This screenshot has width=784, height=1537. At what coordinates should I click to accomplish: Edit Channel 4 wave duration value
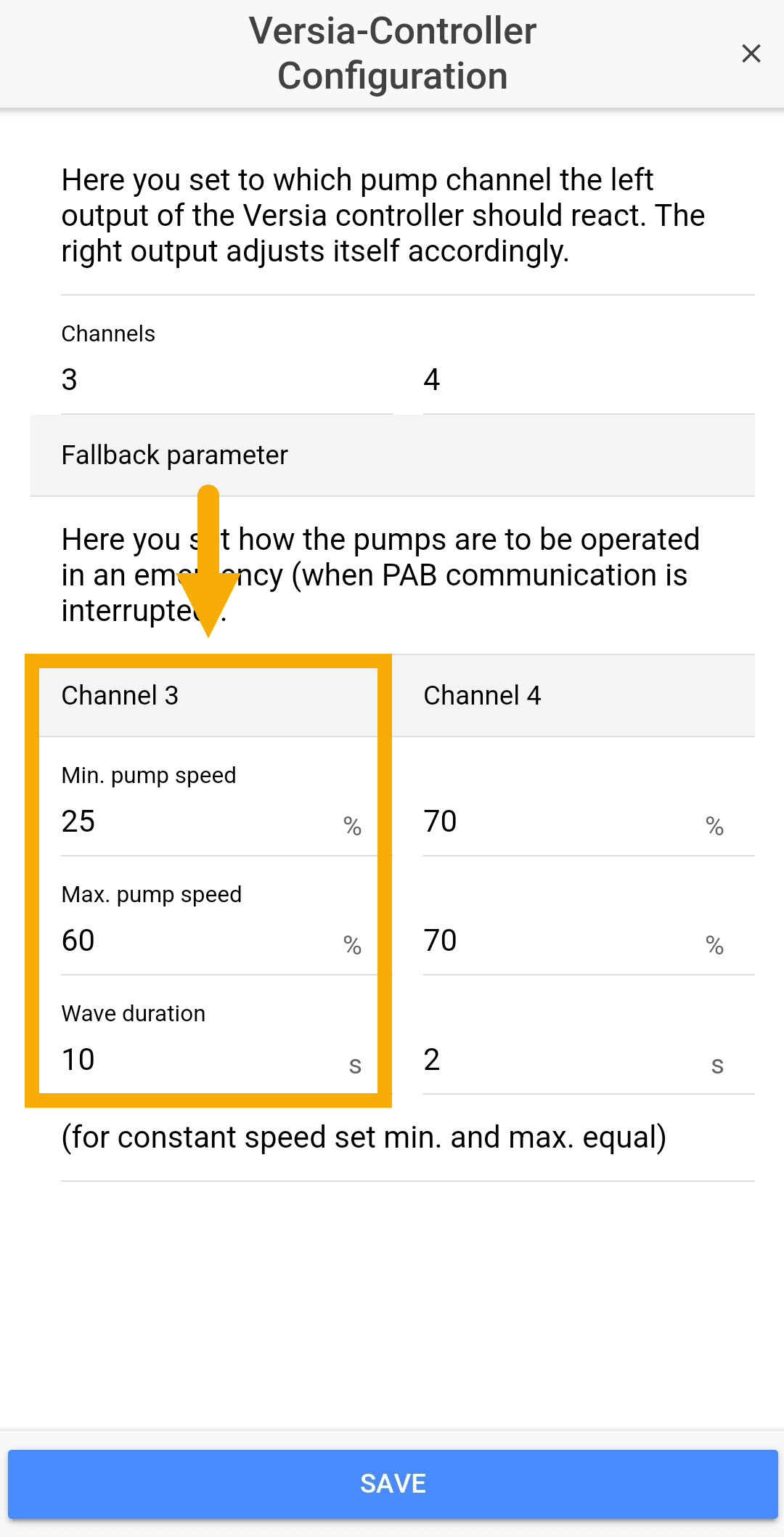click(559, 1060)
